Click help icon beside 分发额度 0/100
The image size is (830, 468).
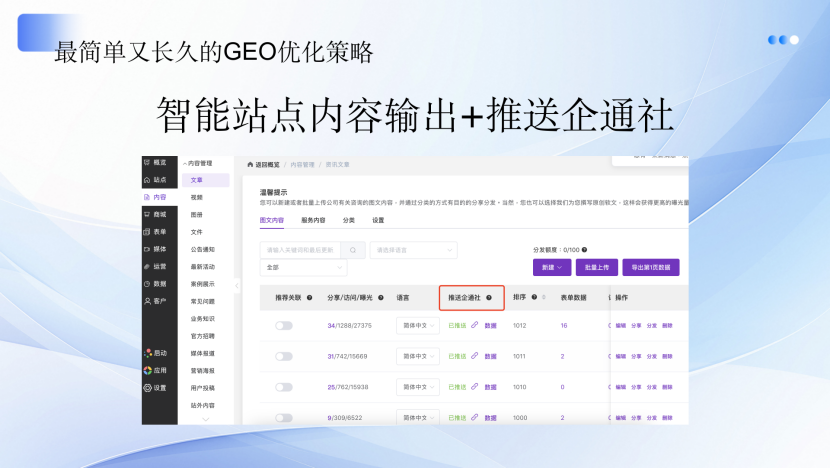[x=584, y=250]
